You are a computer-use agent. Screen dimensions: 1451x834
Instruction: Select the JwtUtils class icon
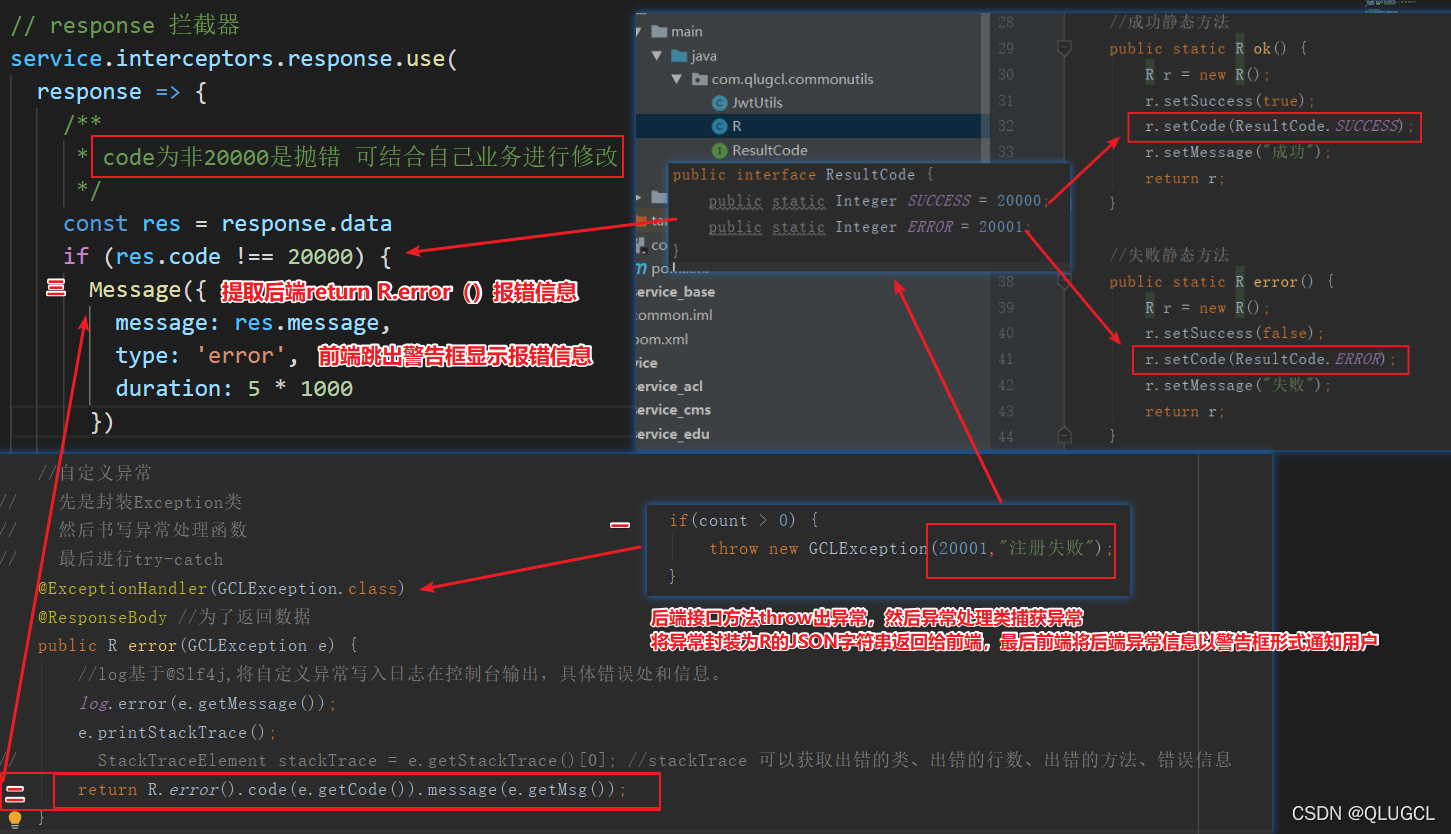point(719,103)
